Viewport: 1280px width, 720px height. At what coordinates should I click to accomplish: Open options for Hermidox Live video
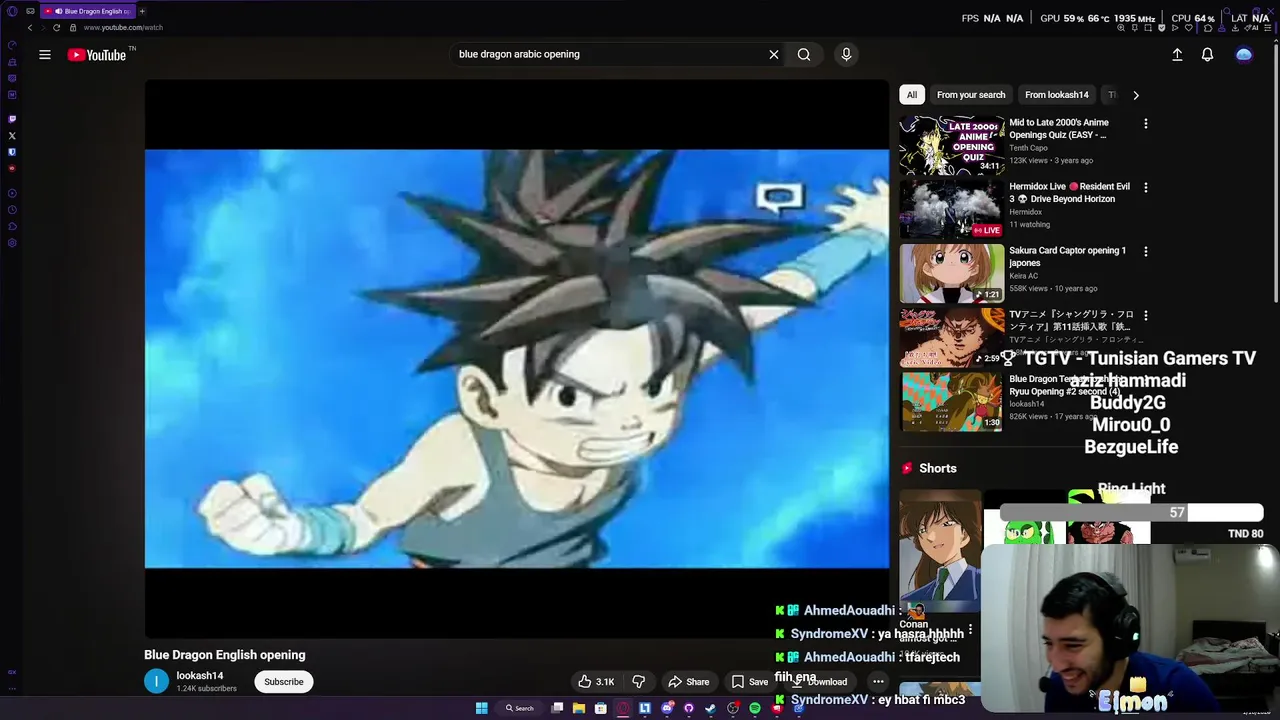click(x=1146, y=188)
